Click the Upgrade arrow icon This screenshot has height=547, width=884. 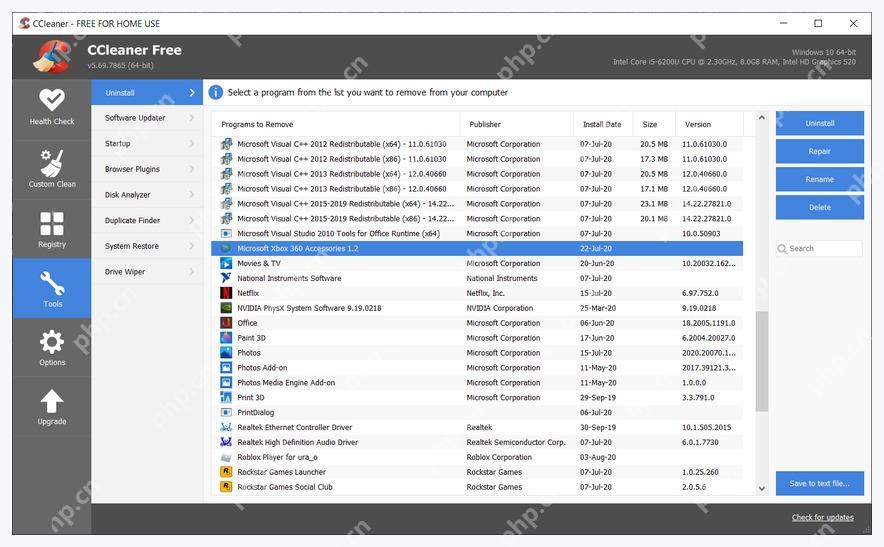(52, 402)
